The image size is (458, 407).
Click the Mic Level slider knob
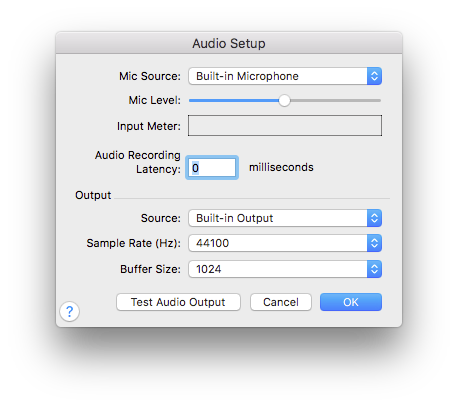tap(284, 100)
